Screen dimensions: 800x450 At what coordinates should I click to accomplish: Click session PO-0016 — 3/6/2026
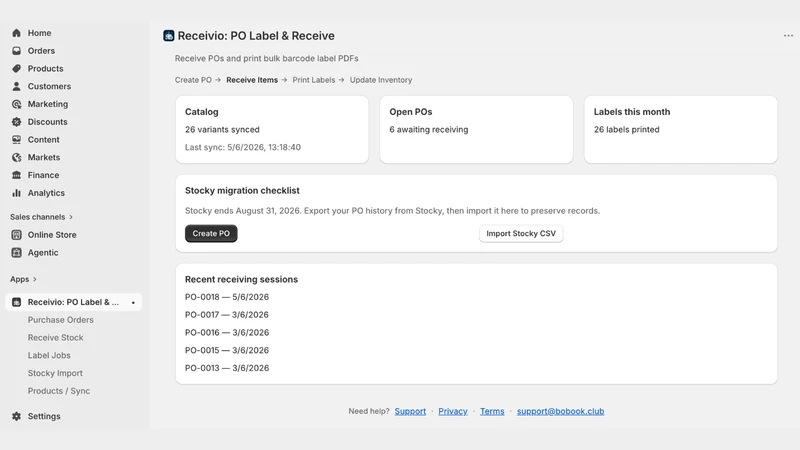pos(227,333)
